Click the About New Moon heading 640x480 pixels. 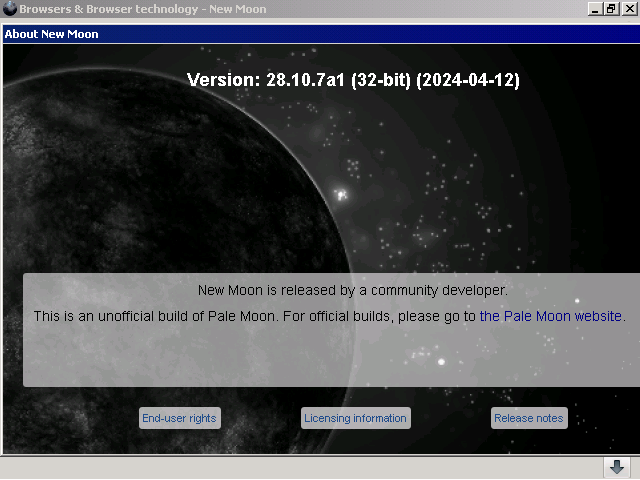tap(51, 34)
